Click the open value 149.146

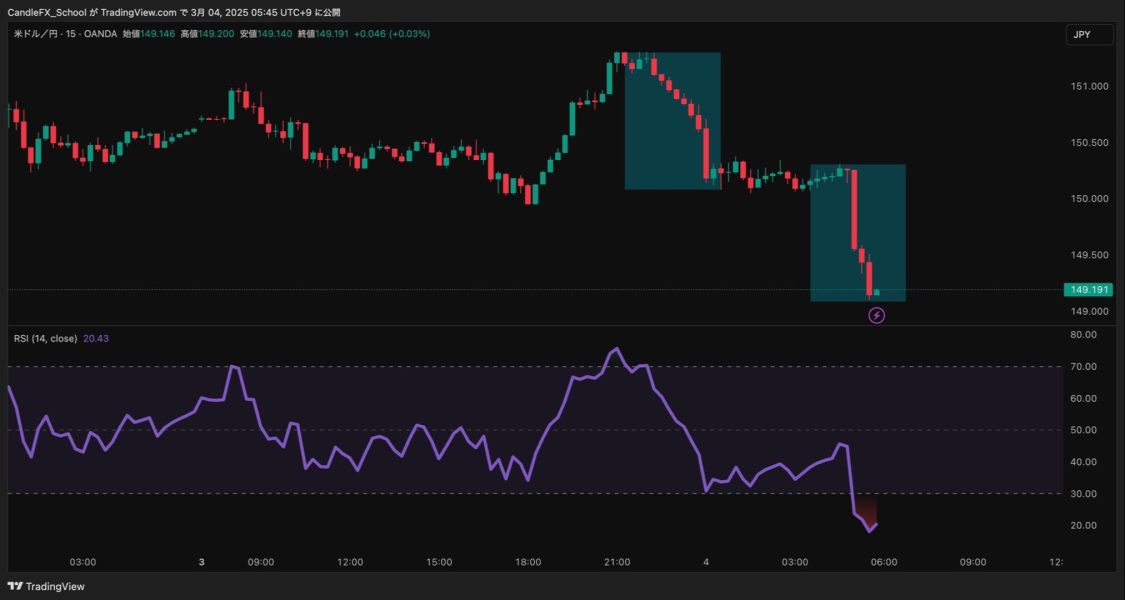coord(159,34)
